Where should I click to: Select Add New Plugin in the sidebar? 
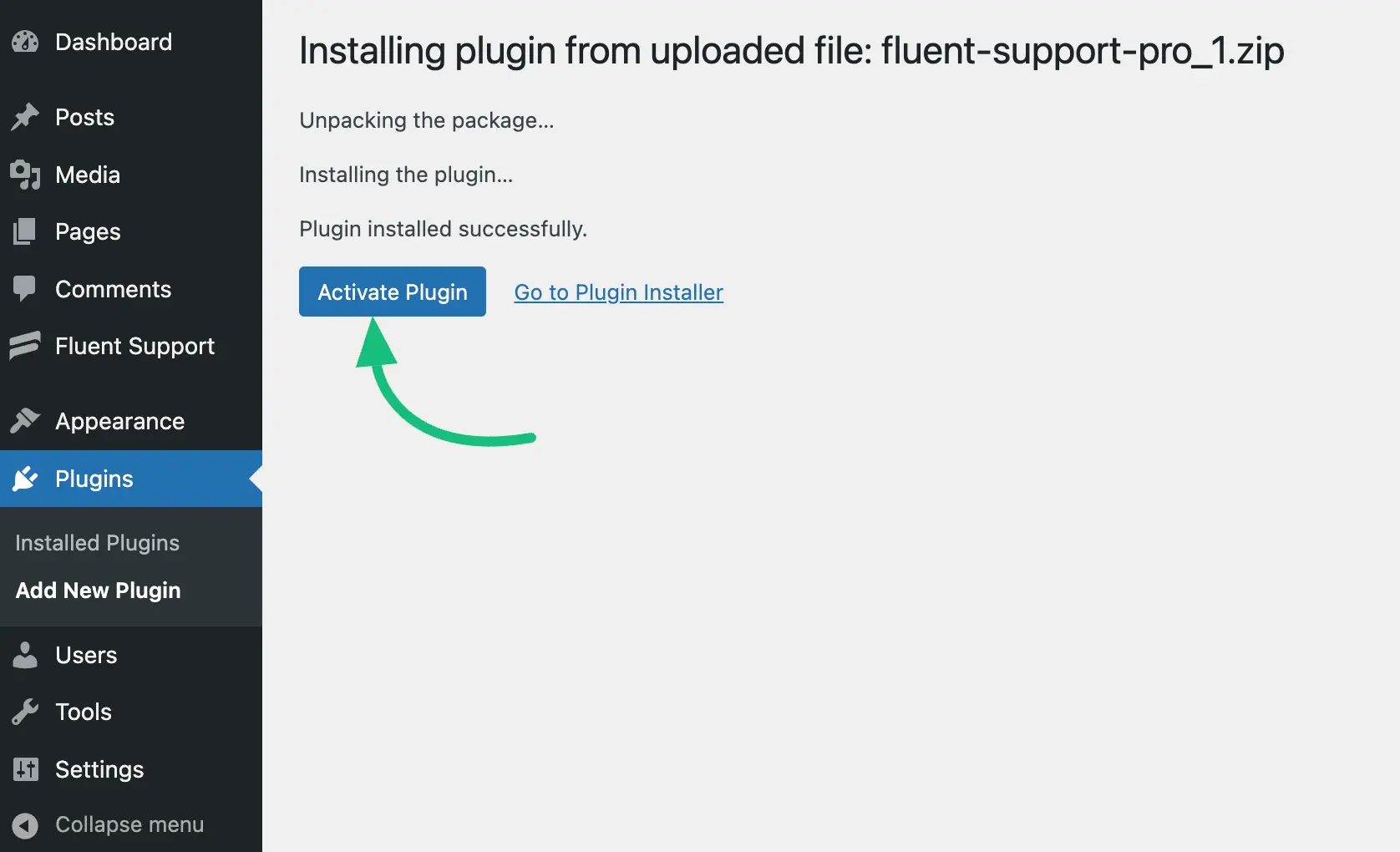98,591
